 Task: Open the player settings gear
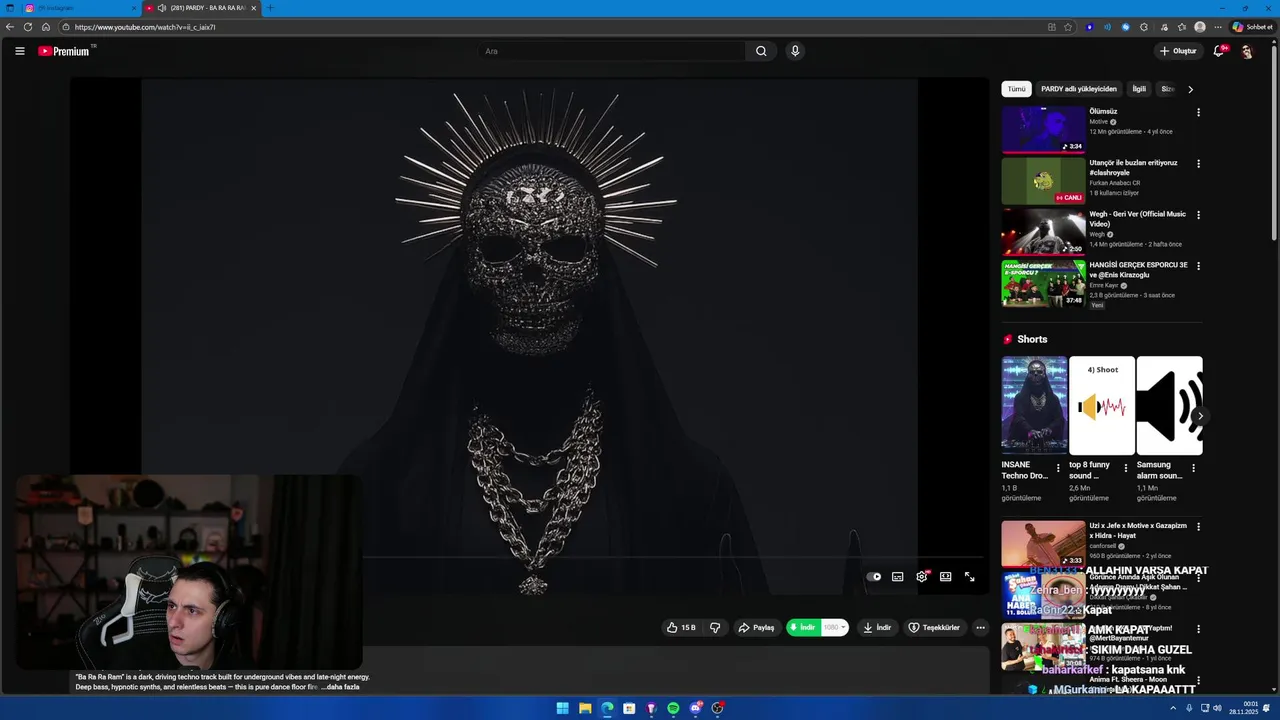[922, 577]
